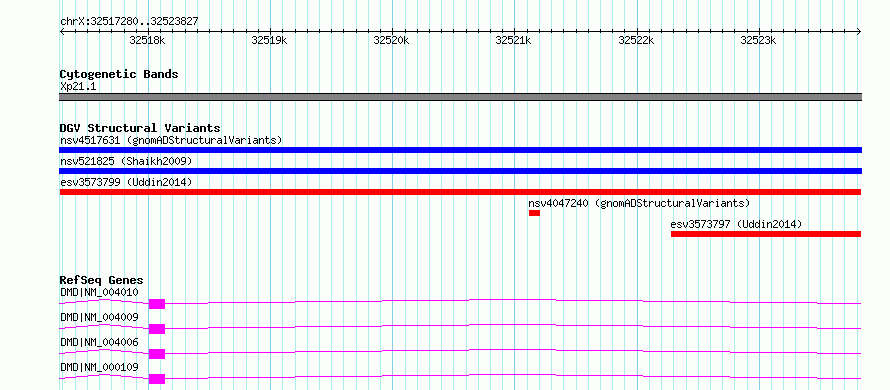Image resolution: width=890 pixels, height=390 pixels.
Task: Click the esv3573799 Uddin2014 red bar
Action: pos(460,192)
